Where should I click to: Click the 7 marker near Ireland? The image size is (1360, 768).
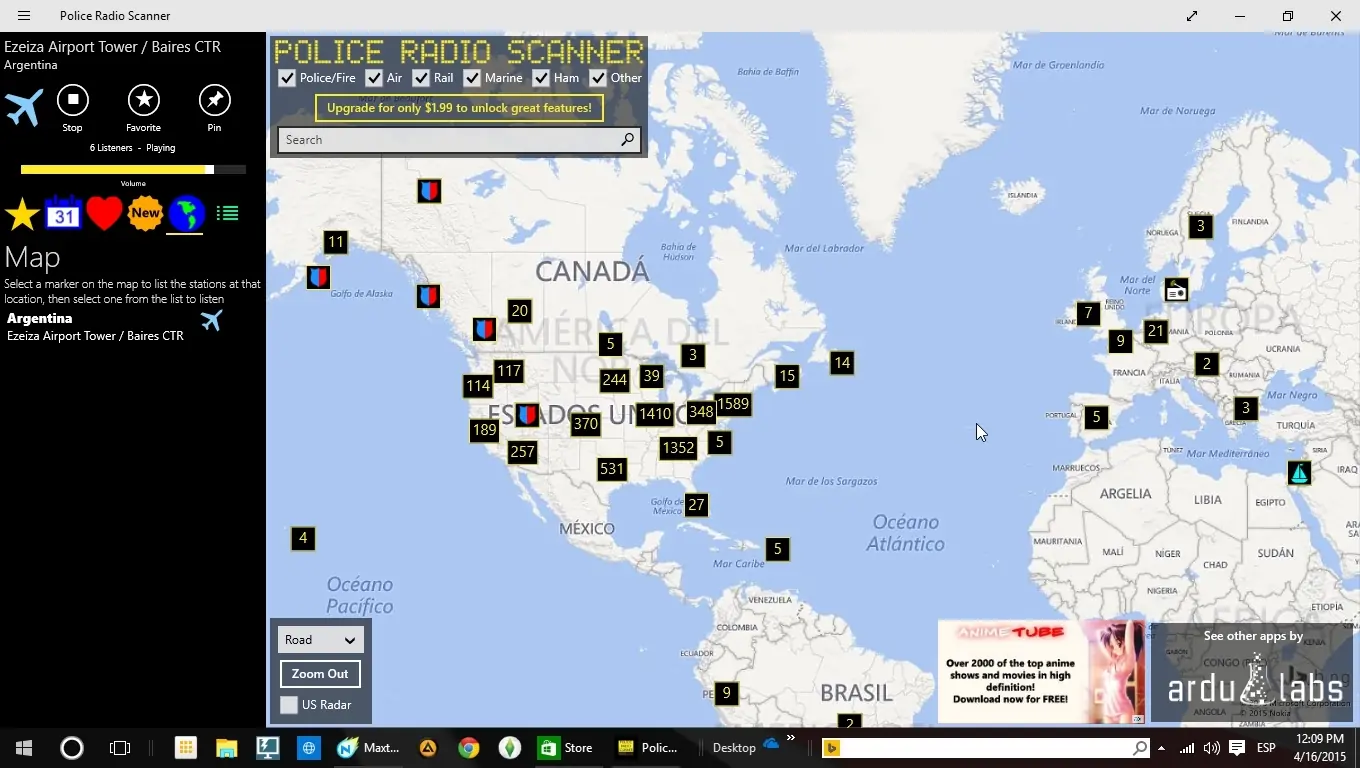1089,314
